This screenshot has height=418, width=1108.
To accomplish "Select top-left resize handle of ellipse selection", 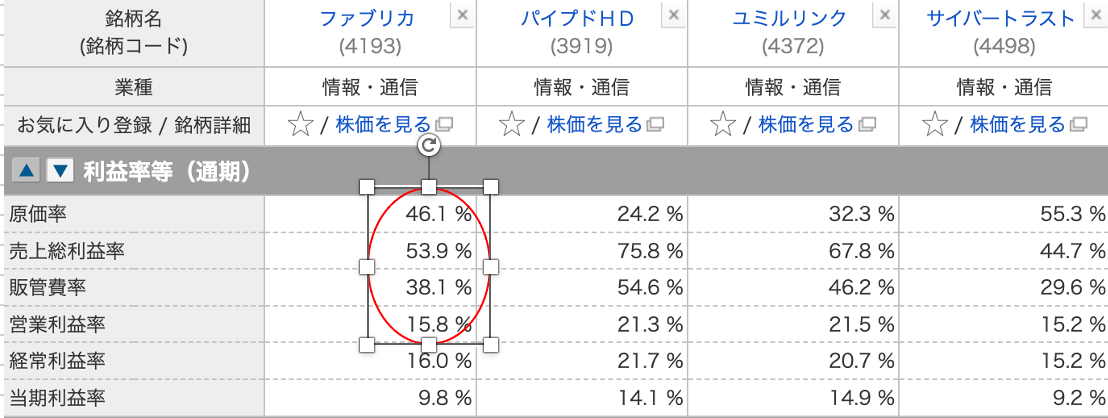I will pos(367,187).
